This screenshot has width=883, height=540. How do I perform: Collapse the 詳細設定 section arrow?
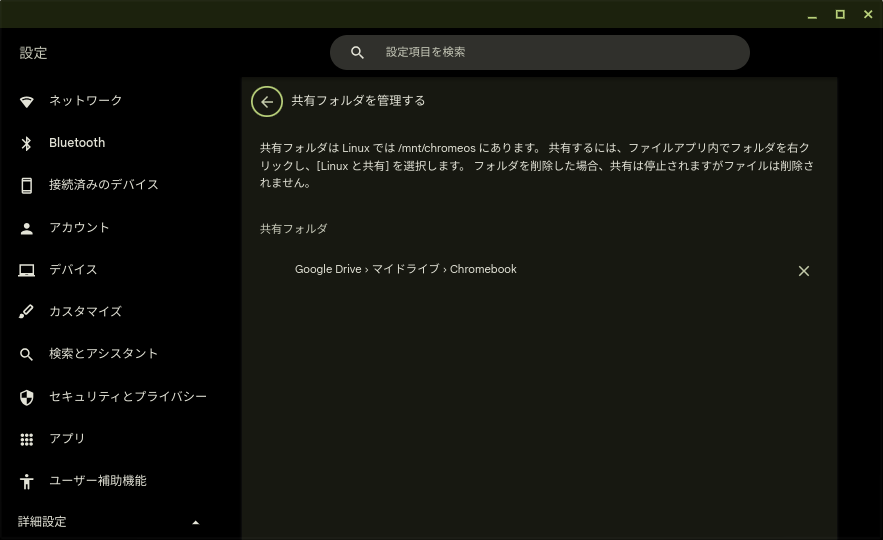pyautogui.click(x=195, y=523)
